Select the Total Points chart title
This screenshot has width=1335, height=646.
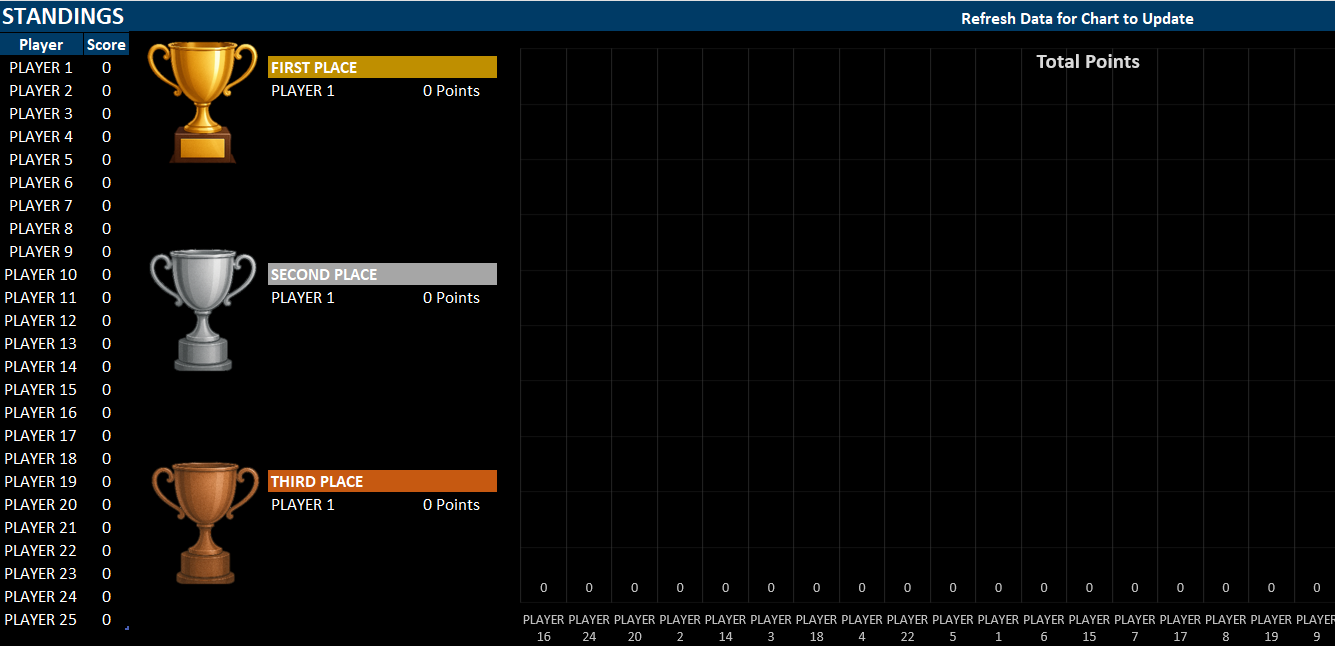(1088, 61)
